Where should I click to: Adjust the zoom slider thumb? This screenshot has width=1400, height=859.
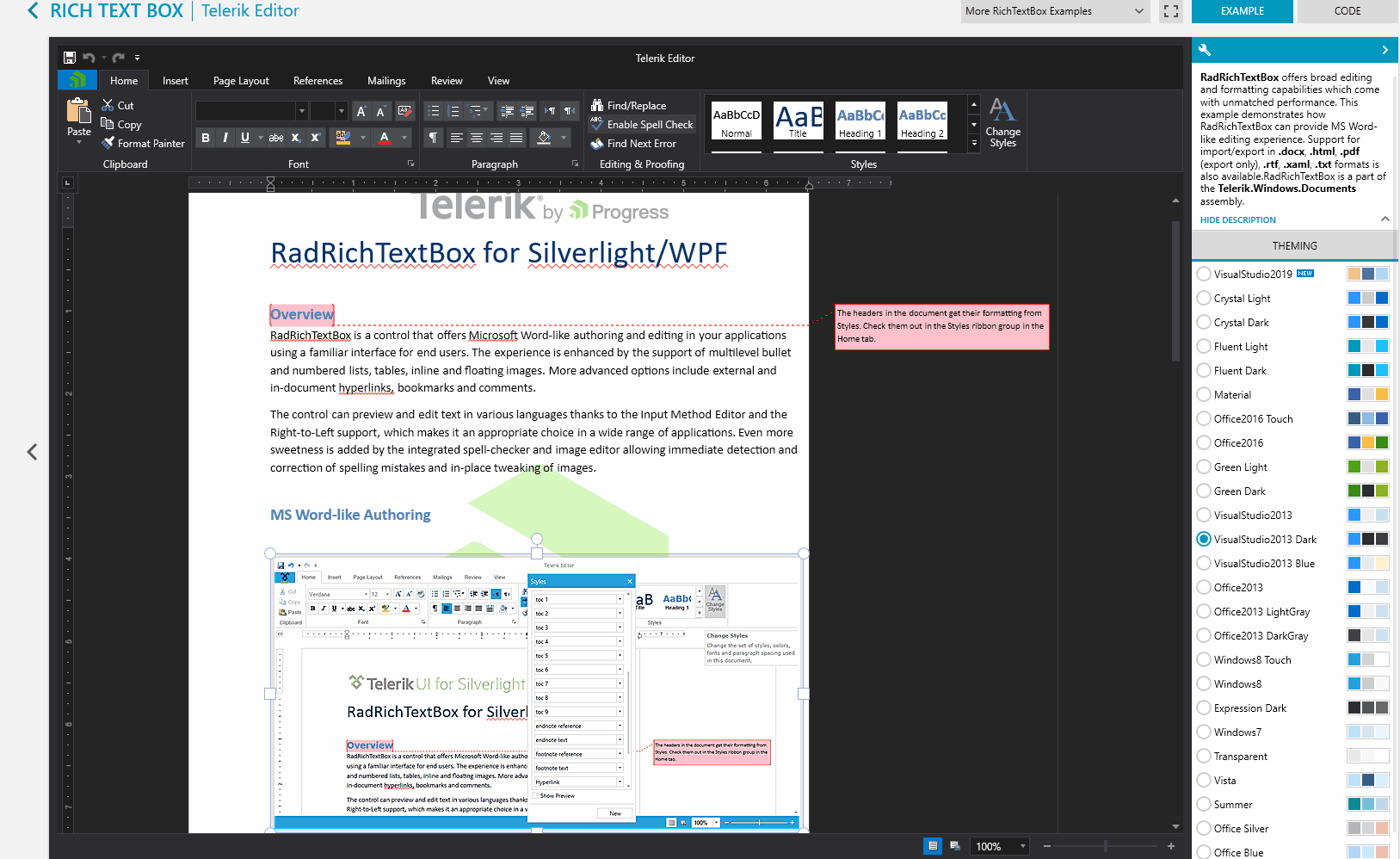pyautogui.click(x=1106, y=846)
